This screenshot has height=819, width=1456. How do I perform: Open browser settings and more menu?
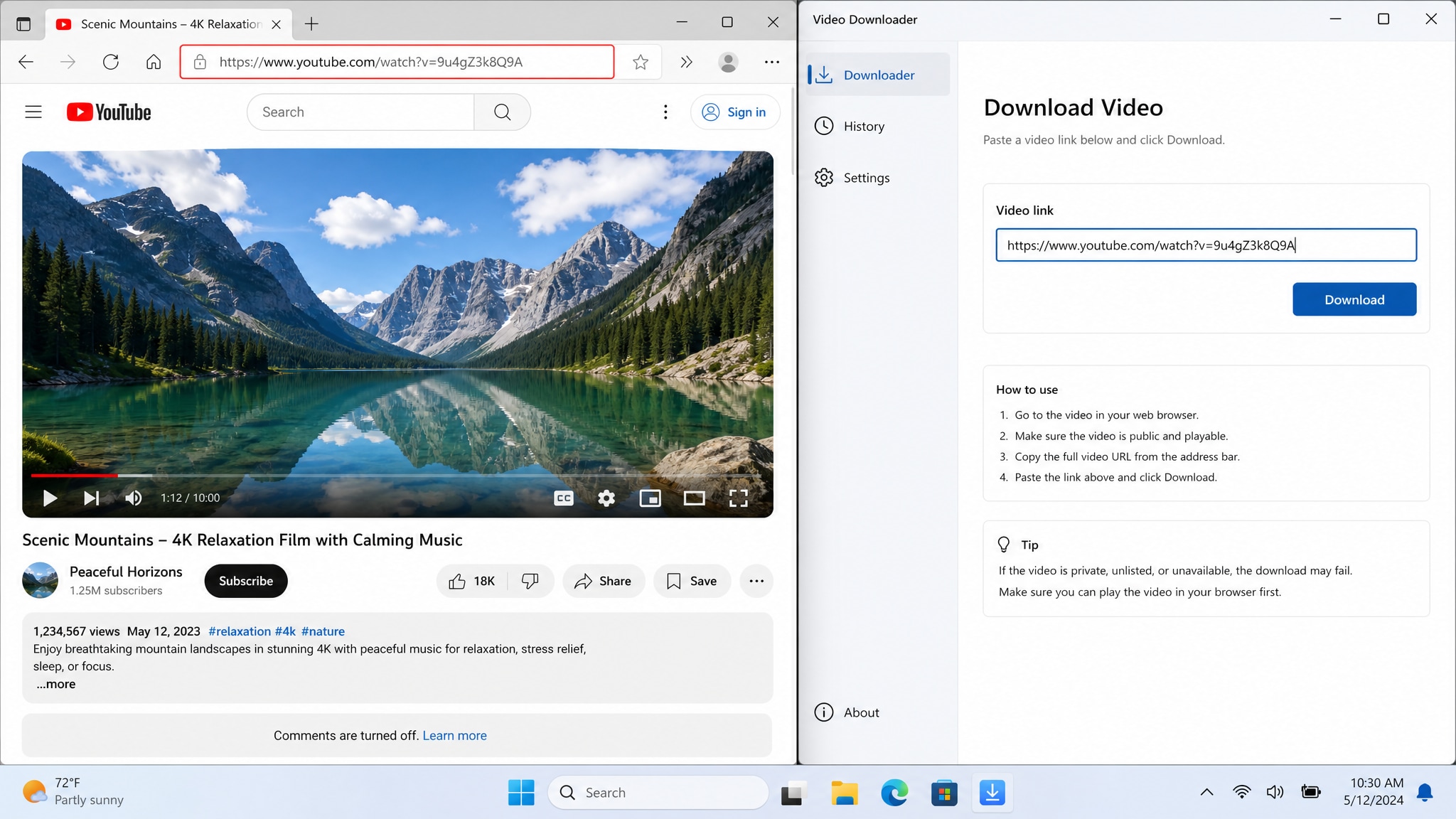point(772,62)
